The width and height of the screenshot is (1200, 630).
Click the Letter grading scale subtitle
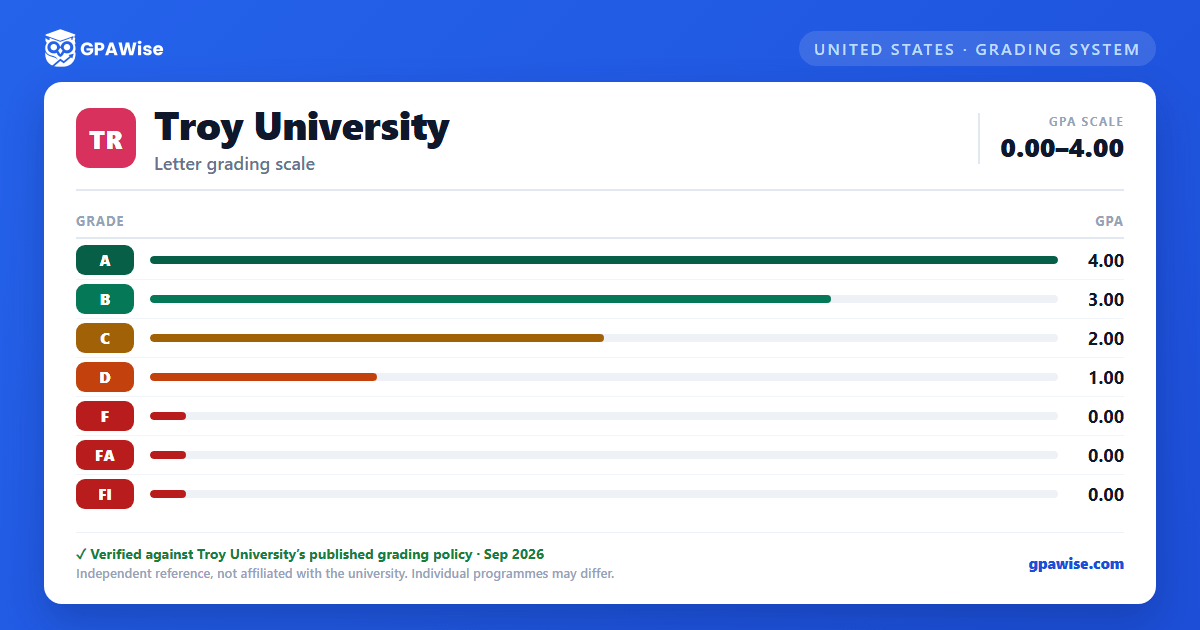[234, 164]
